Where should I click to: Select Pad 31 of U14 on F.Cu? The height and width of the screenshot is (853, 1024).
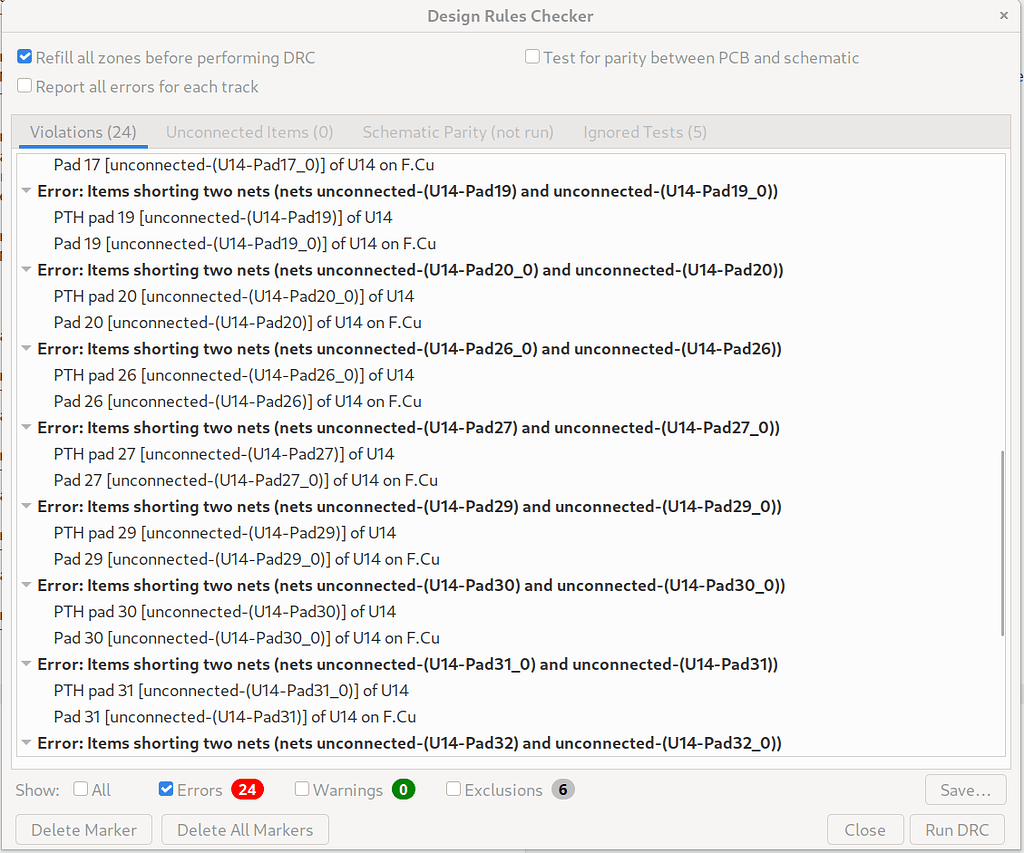coord(235,717)
